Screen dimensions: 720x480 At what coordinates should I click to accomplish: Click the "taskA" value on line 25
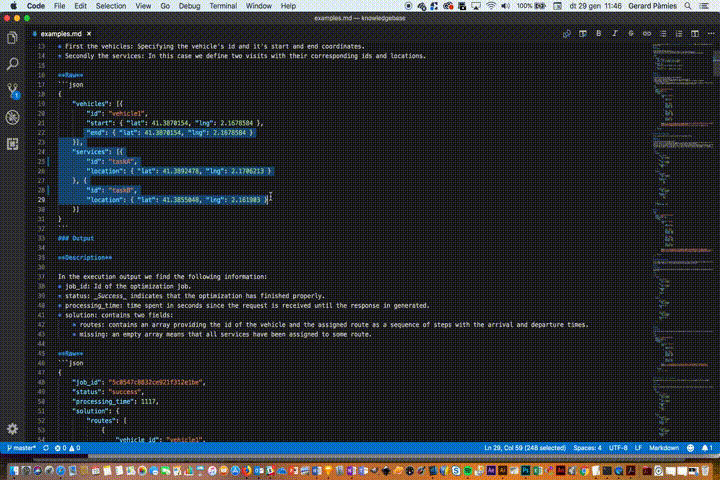coord(121,161)
